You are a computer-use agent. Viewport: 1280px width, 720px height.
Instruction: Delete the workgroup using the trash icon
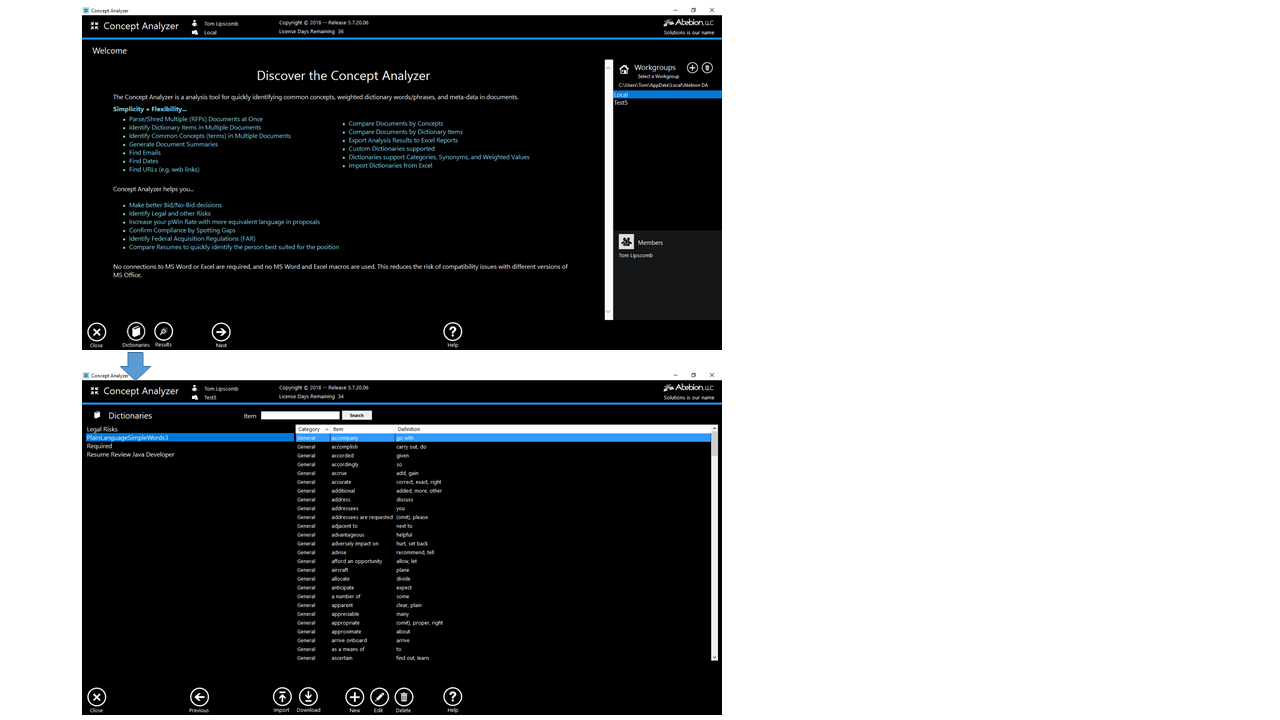pyautogui.click(x=707, y=68)
